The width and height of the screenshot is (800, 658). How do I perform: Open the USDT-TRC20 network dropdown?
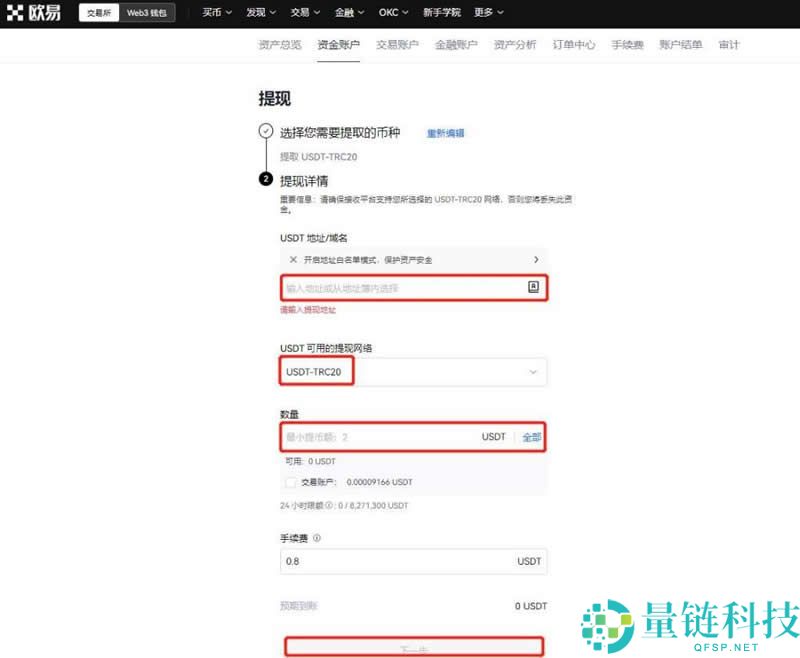pos(533,371)
